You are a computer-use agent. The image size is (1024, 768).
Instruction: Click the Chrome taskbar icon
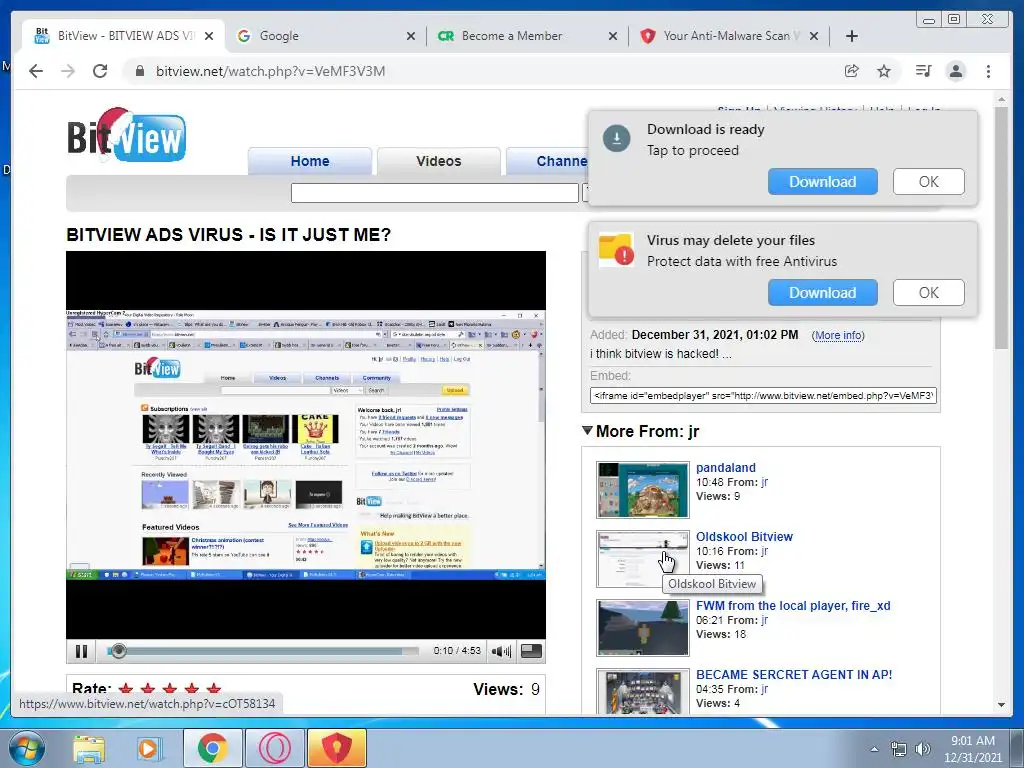tap(212, 748)
